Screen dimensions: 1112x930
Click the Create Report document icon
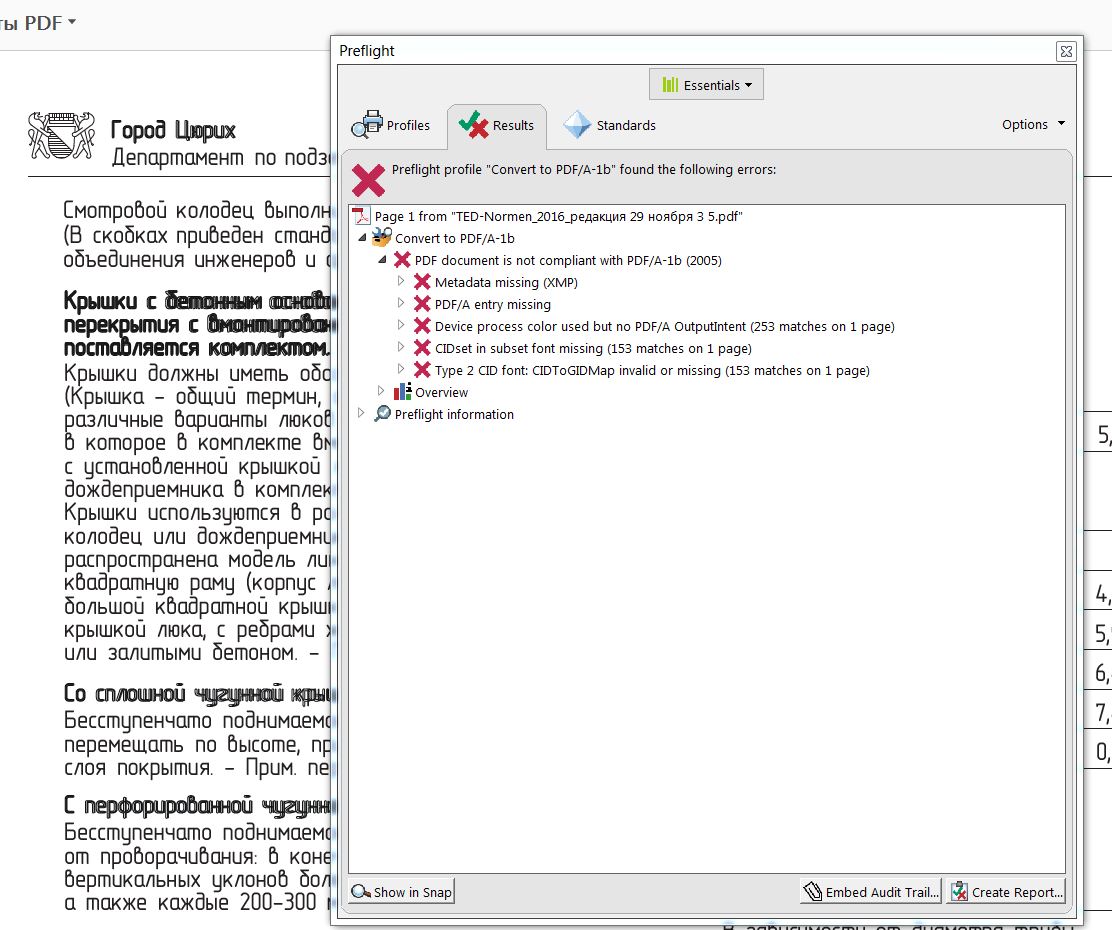[959, 892]
